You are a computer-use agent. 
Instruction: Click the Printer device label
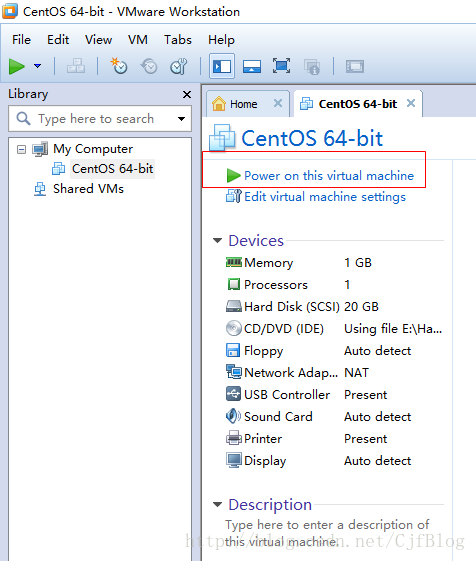coord(263,439)
